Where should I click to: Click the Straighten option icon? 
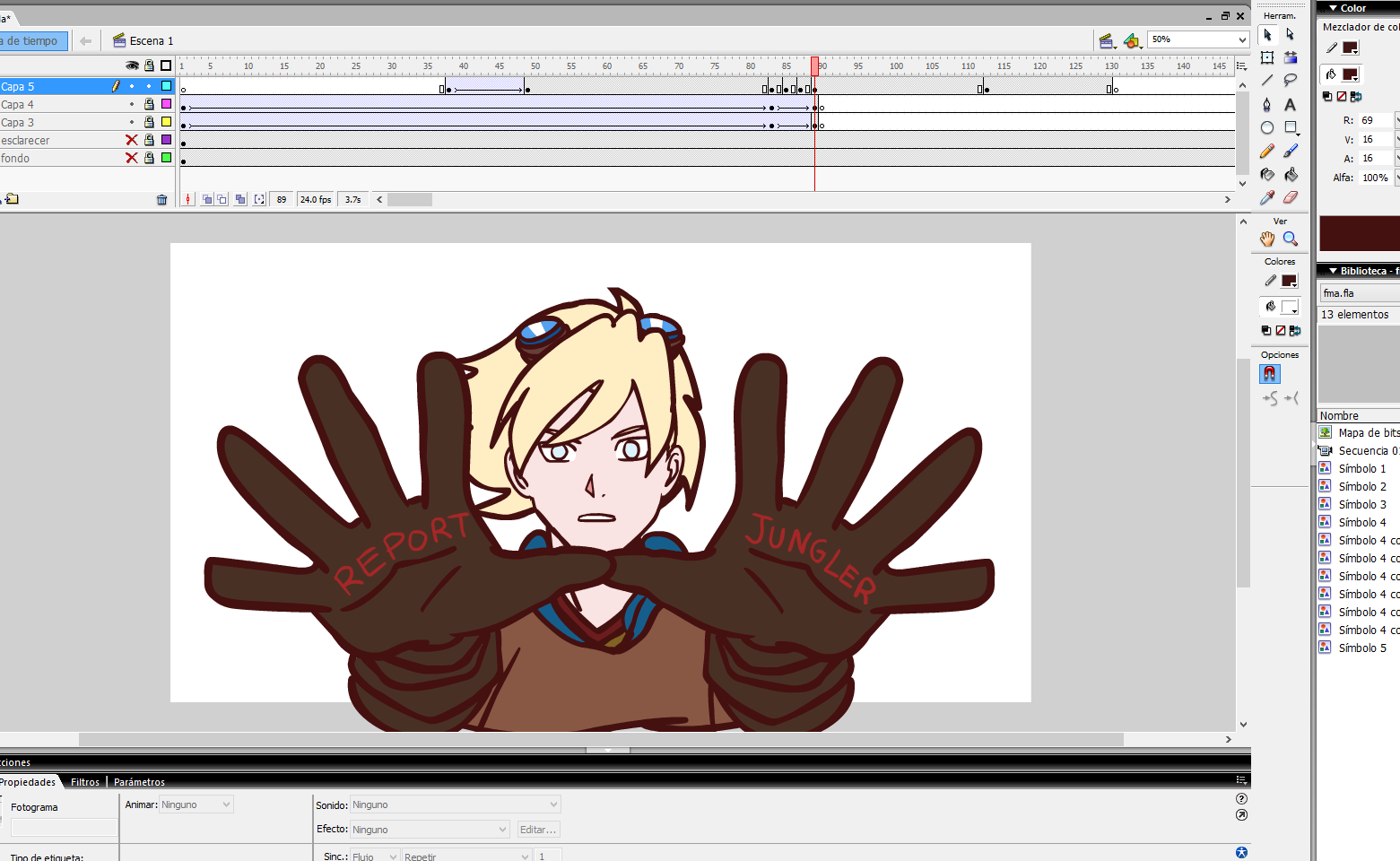1291,398
